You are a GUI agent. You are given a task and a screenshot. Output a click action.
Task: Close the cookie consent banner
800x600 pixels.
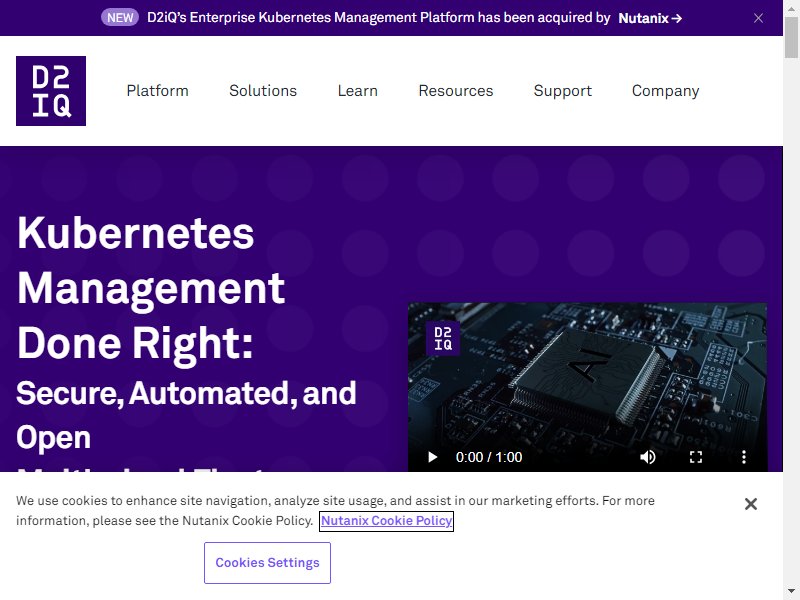point(751,504)
